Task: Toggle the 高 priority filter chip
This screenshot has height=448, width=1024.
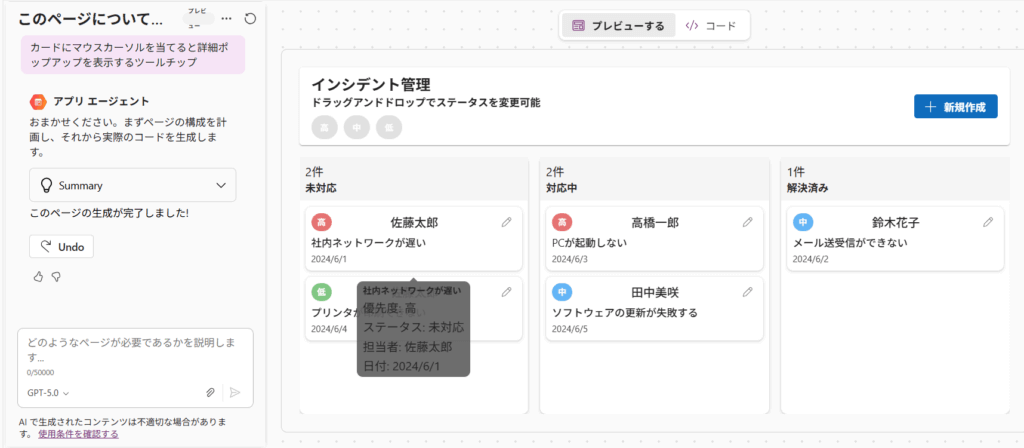Action: (x=324, y=127)
